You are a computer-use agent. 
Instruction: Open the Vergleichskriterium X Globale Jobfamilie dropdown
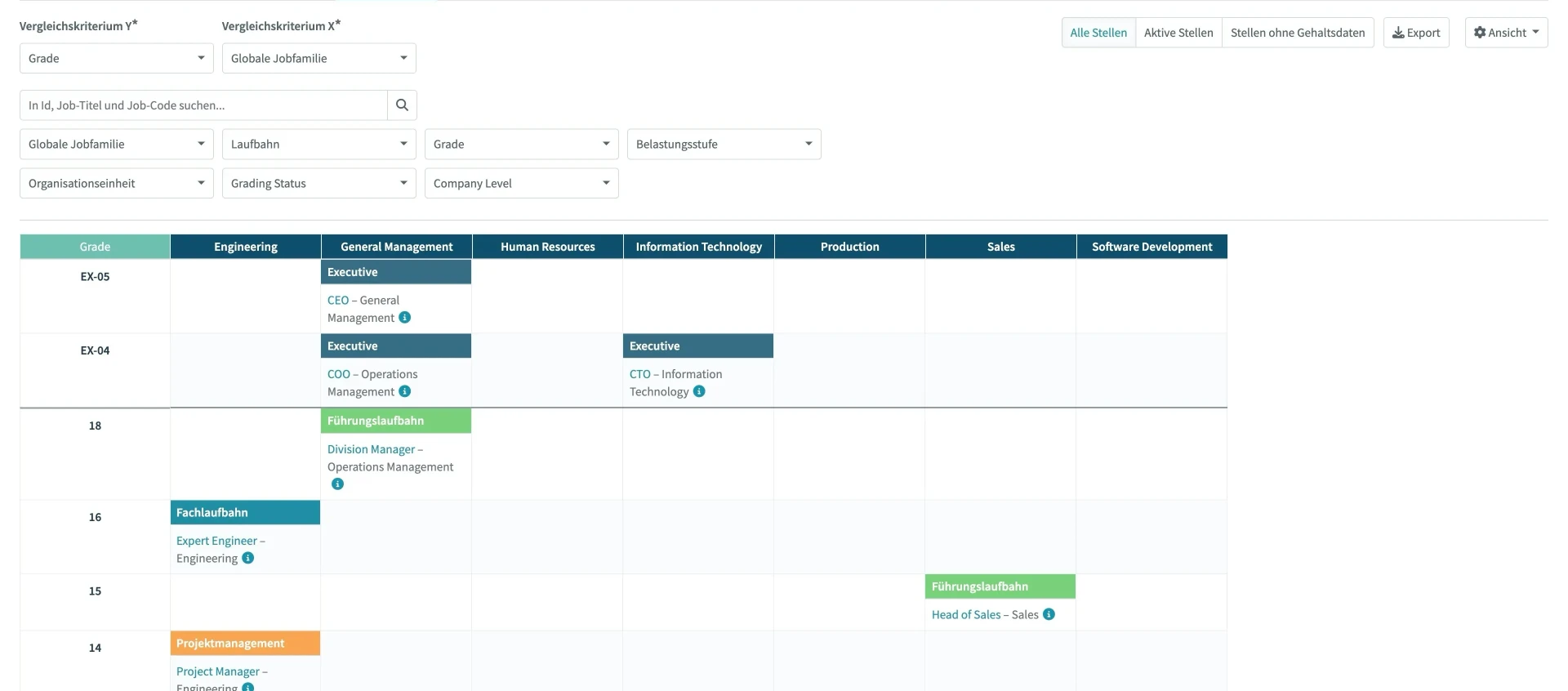point(318,58)
